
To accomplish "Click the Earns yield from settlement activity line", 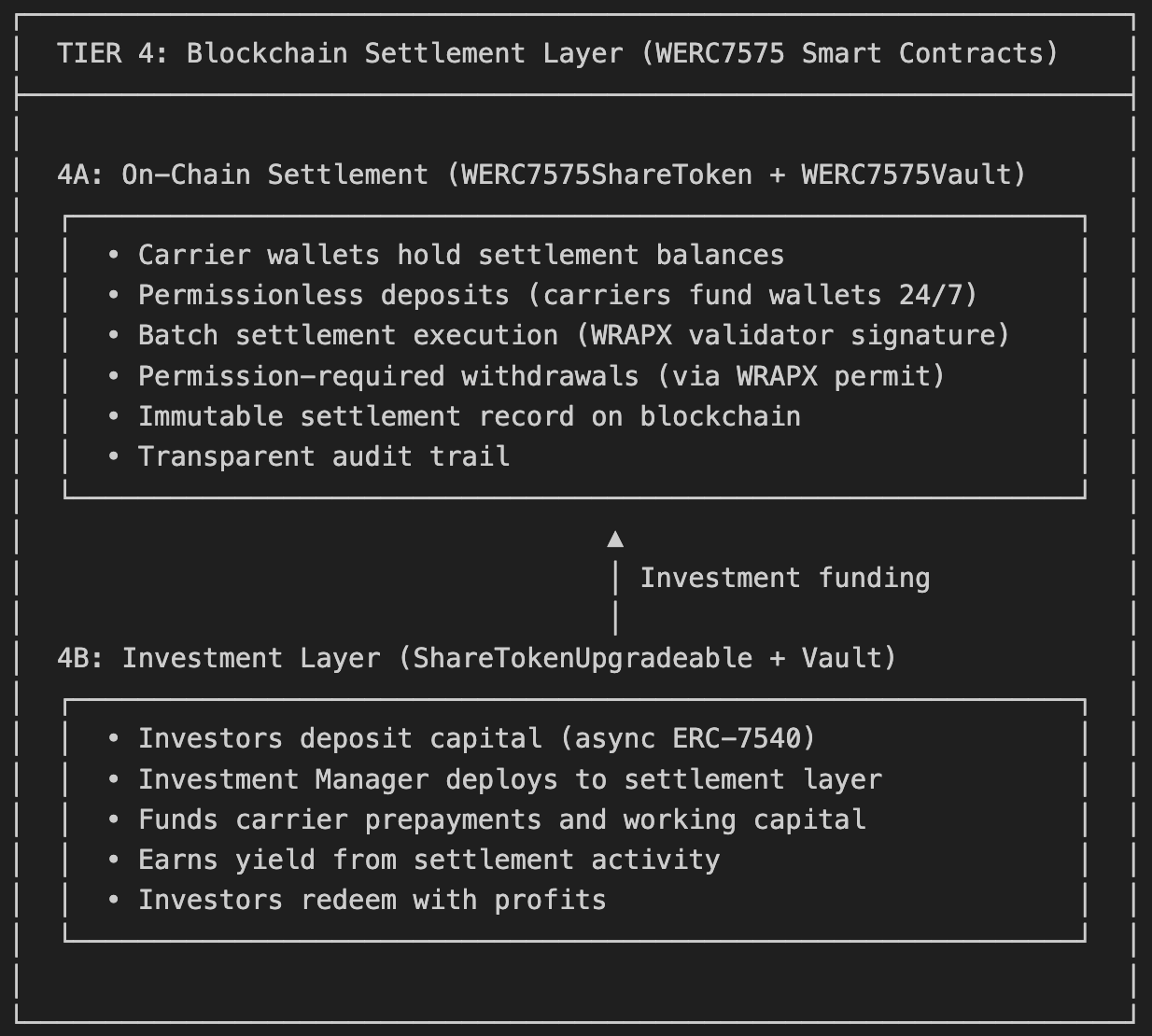I will coord(428,860).
